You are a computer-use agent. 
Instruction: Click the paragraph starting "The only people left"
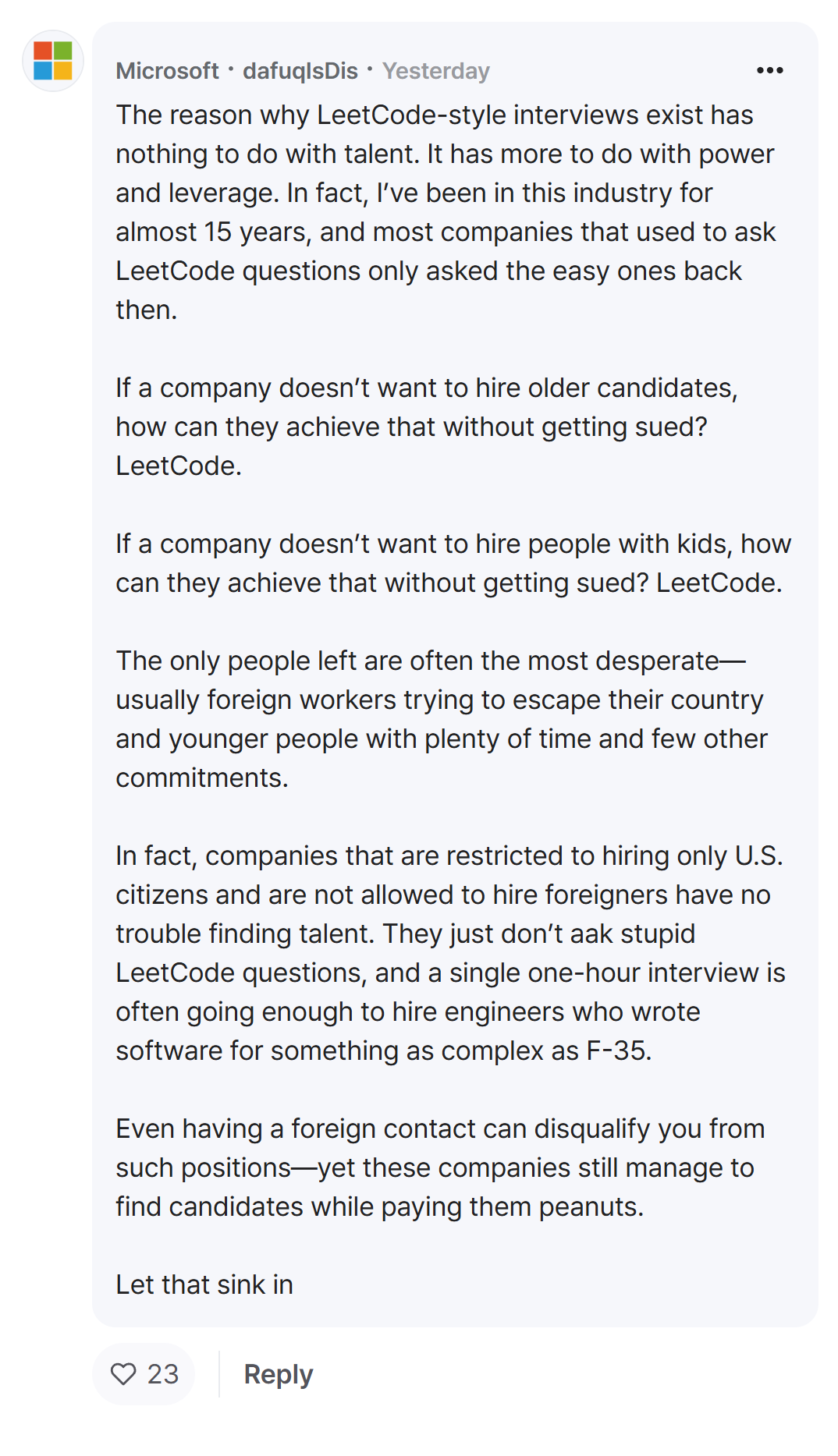coord(442,719)
